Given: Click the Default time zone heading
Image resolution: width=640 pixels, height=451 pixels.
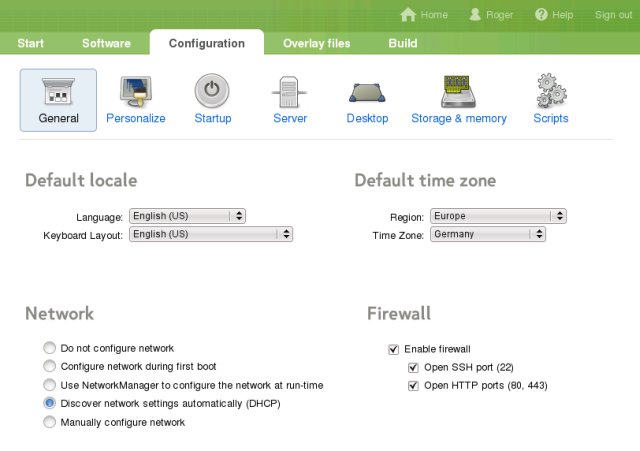Looking at the screenshot, I should 425,180.
